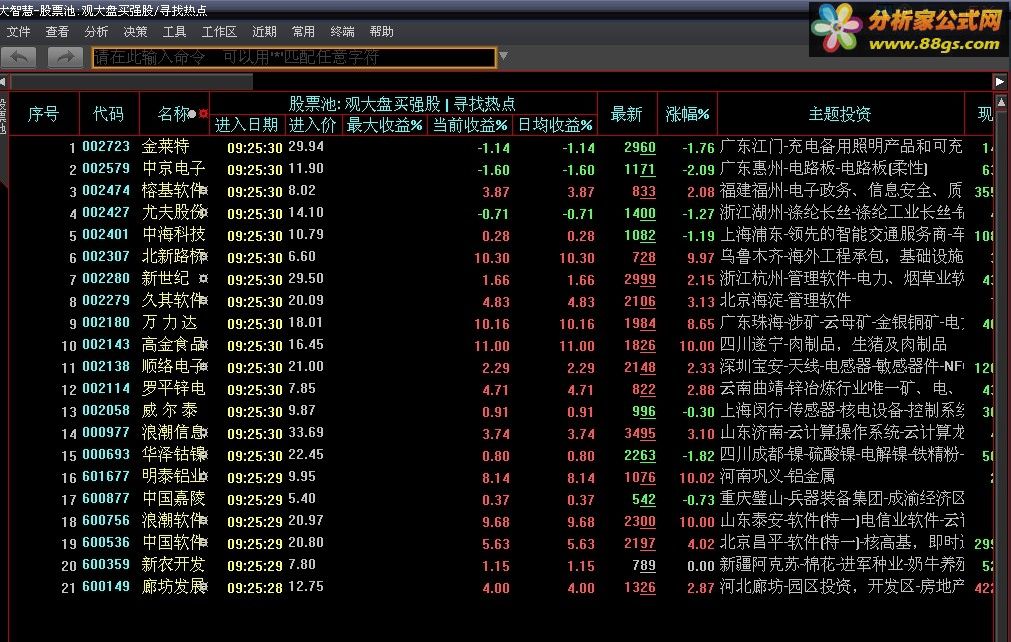Select stock code 002723
Screen dimensions: 1011x642
[x=106, y=146]
